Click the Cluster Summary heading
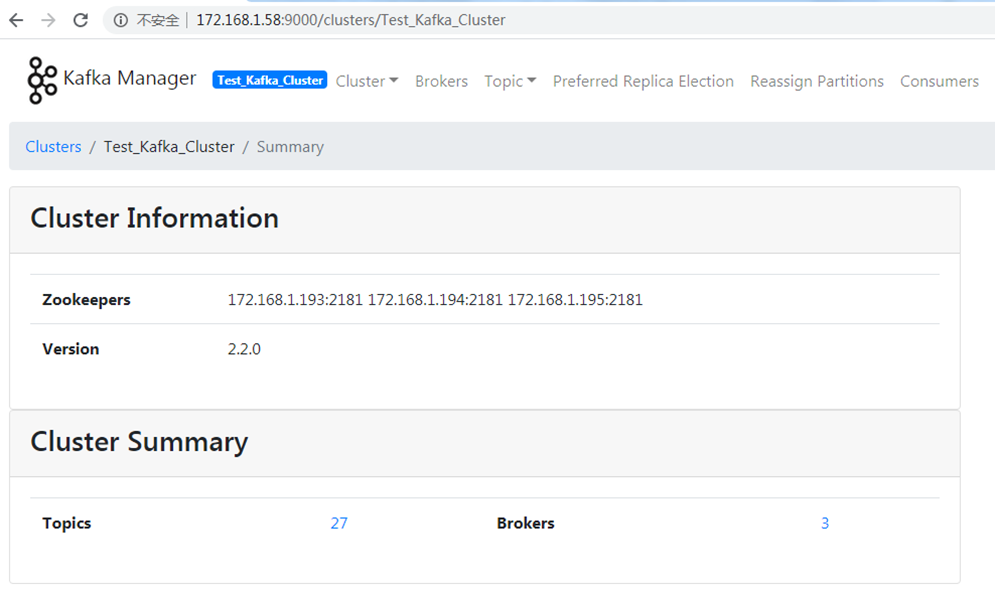This screenshot has height=590, width=995. coord(139,442)
